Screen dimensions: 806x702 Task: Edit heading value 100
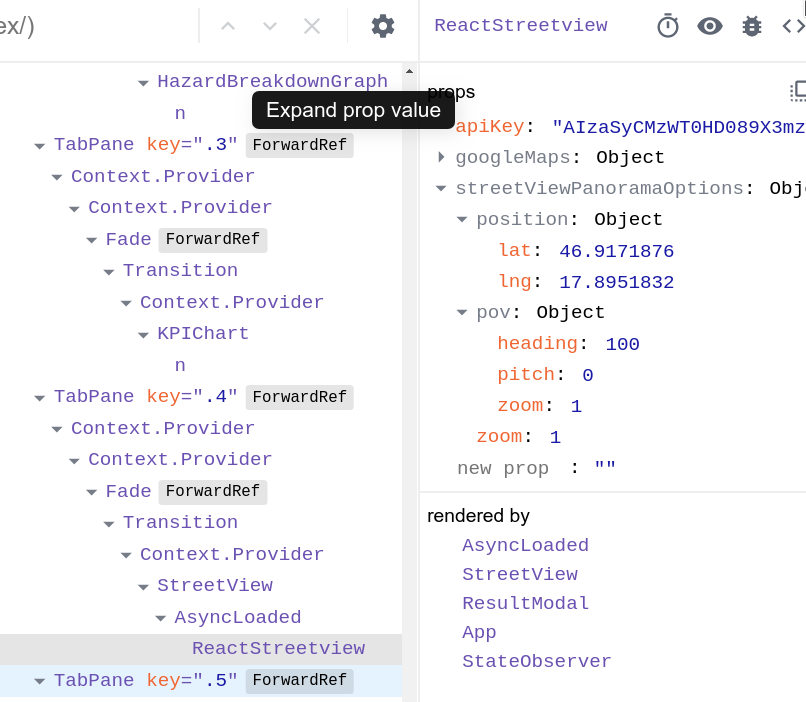622,344
